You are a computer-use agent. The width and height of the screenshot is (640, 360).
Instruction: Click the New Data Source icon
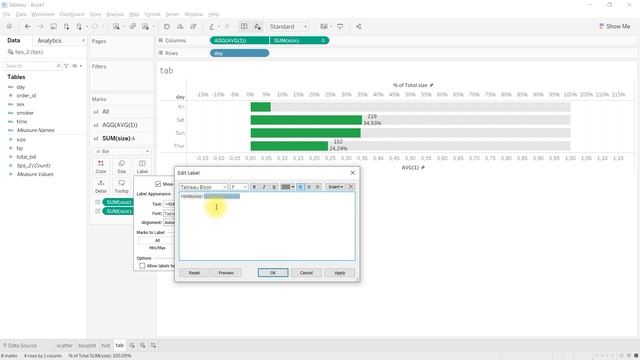66,27
